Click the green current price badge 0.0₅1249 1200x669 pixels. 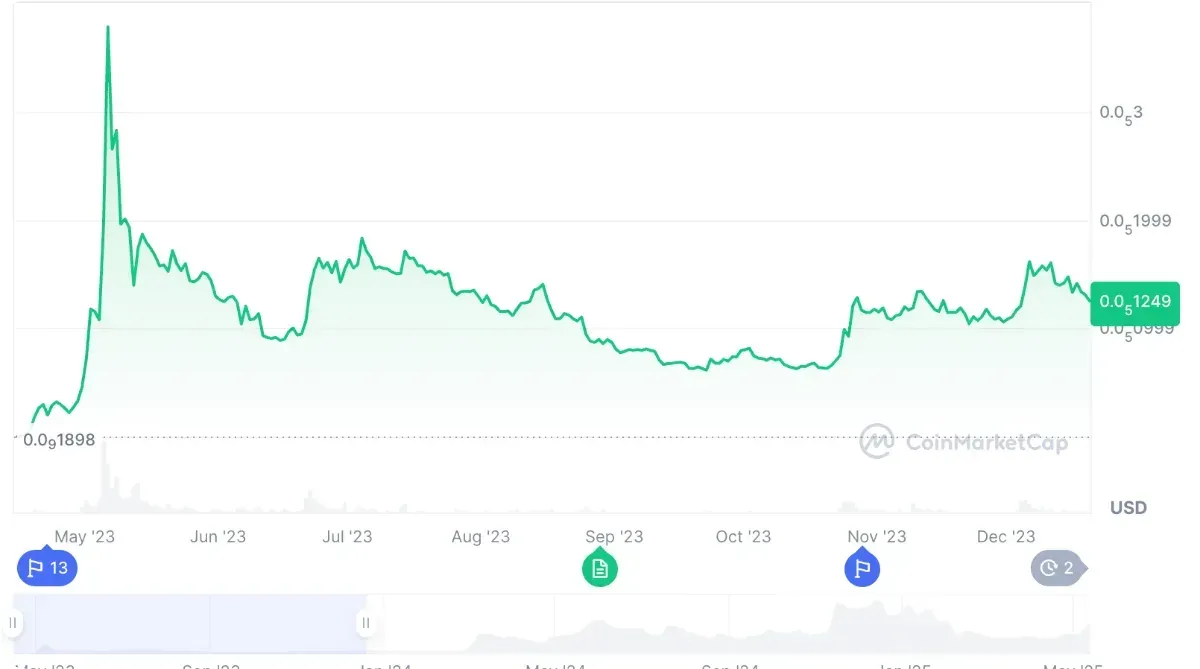coord(1135,303)
